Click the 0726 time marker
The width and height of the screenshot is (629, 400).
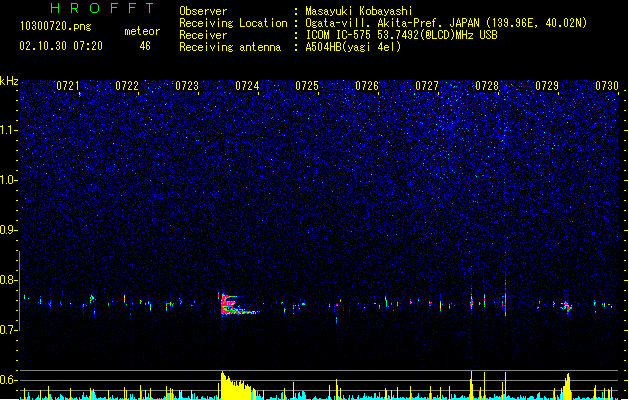coord(367,86)
